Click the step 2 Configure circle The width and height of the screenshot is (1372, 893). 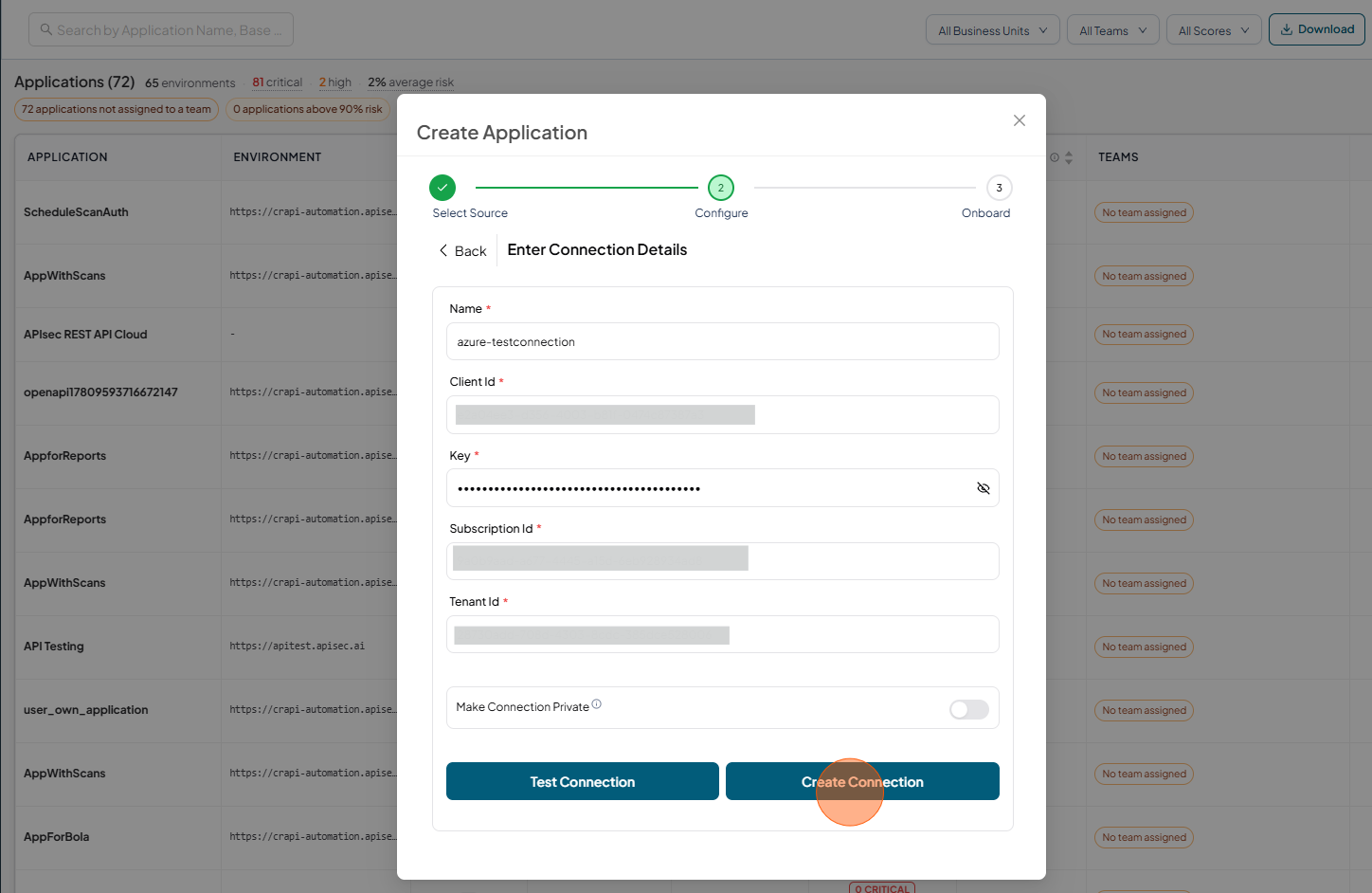click(721, 188)
